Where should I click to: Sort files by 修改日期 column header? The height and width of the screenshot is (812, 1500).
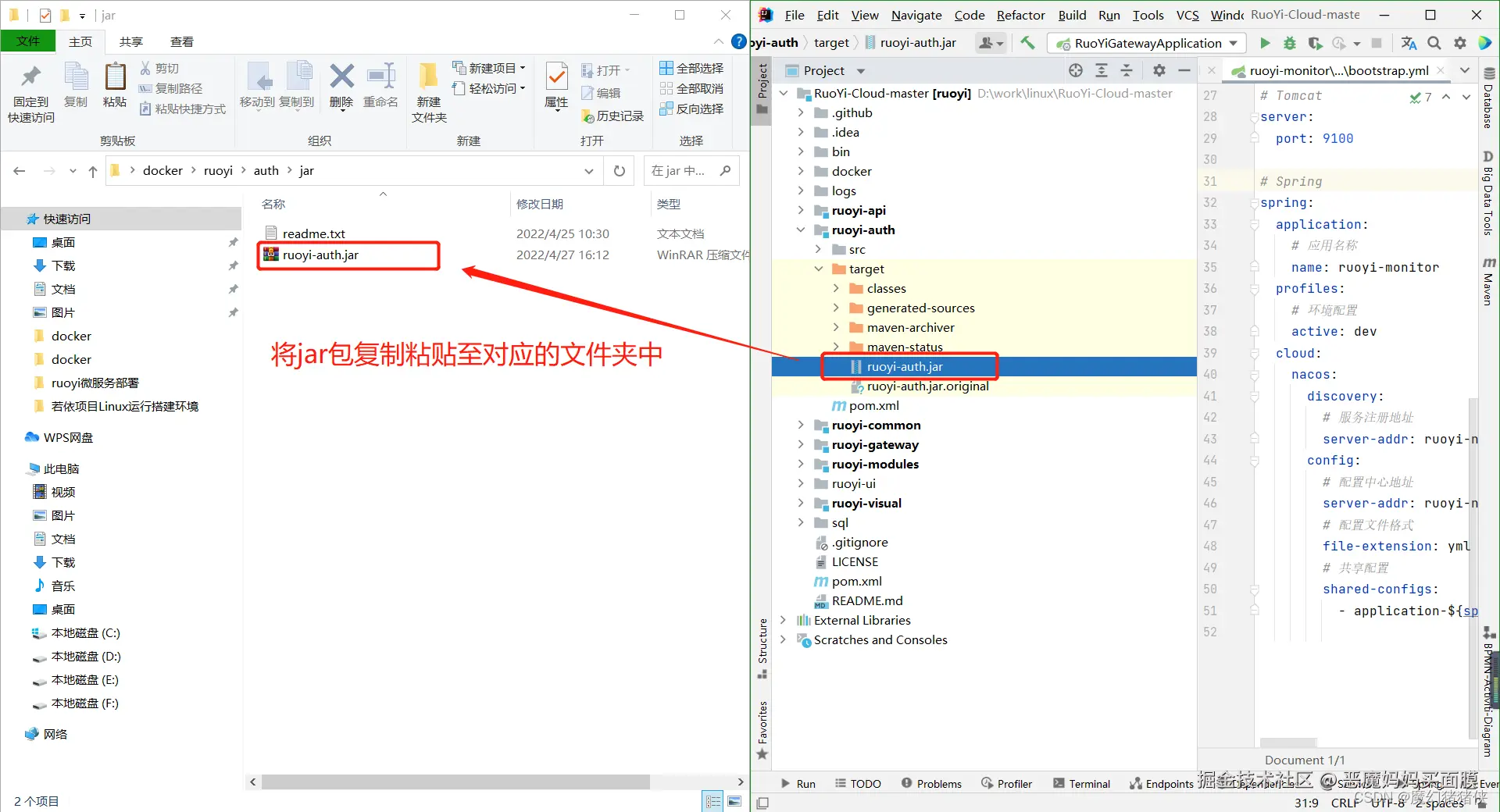(x=540, y=204)
